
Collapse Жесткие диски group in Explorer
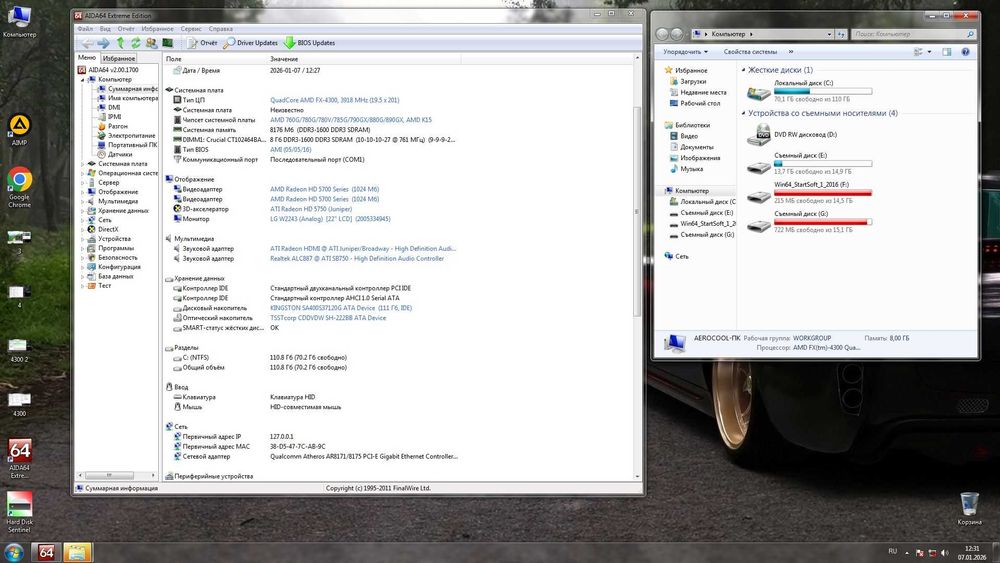[x=744, y=70]
